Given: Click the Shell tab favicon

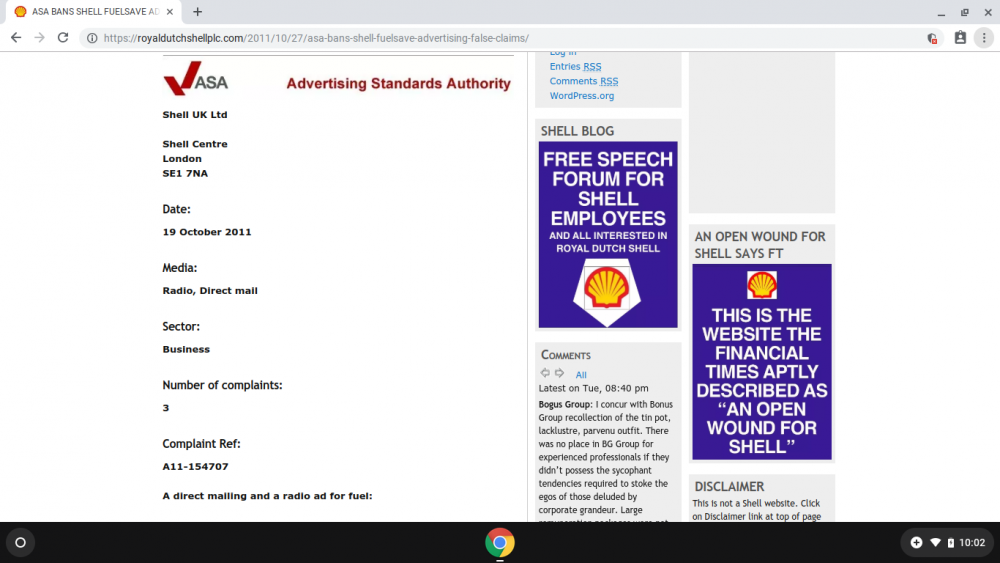Looking at the screenshot, I should coord(20,11).
